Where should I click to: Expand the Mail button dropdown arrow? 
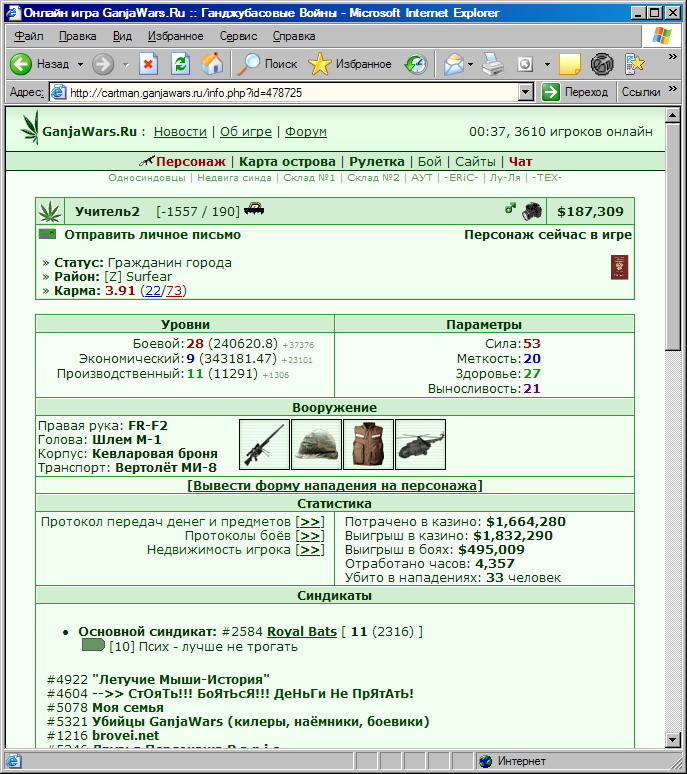pyautogui.click(x=470, y=64)
